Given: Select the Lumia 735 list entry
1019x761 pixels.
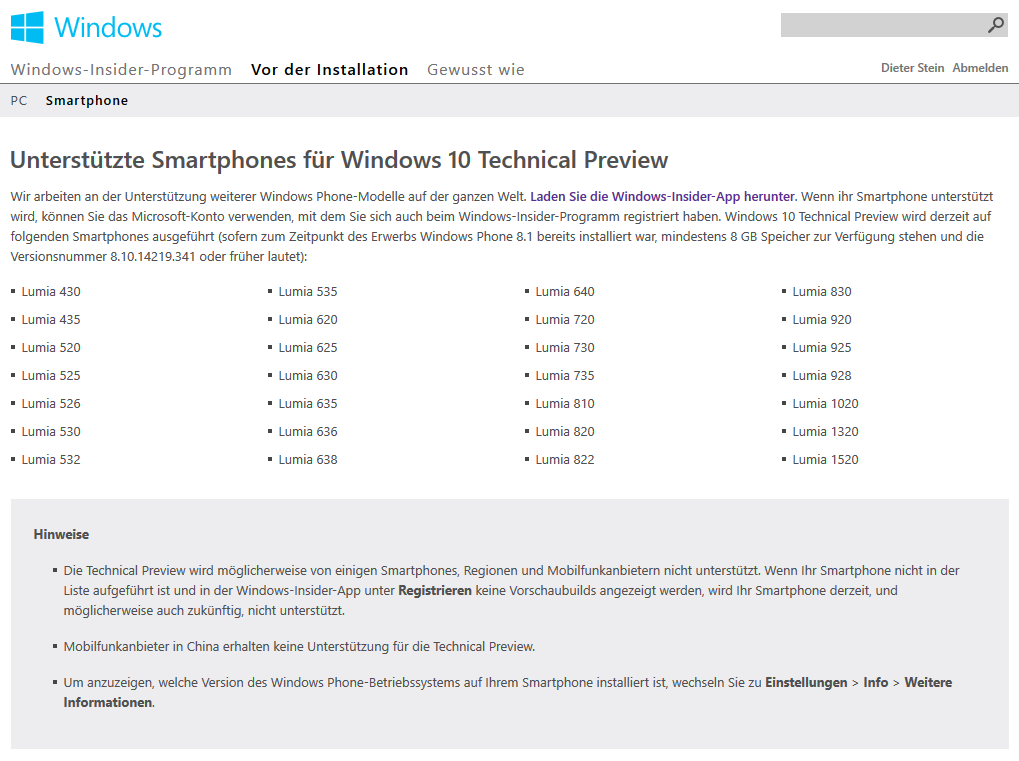Looking at the screenshot, I should [565, 376].
